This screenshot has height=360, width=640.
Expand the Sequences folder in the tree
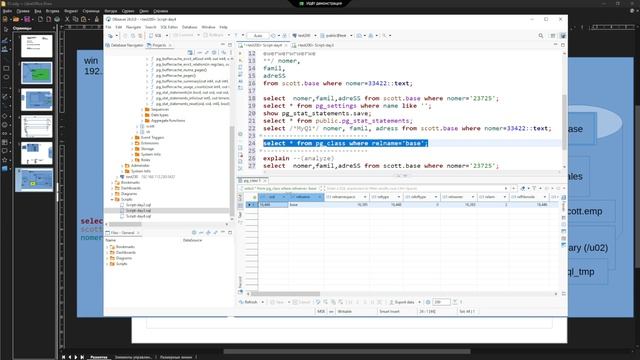[x=142, y=109]
